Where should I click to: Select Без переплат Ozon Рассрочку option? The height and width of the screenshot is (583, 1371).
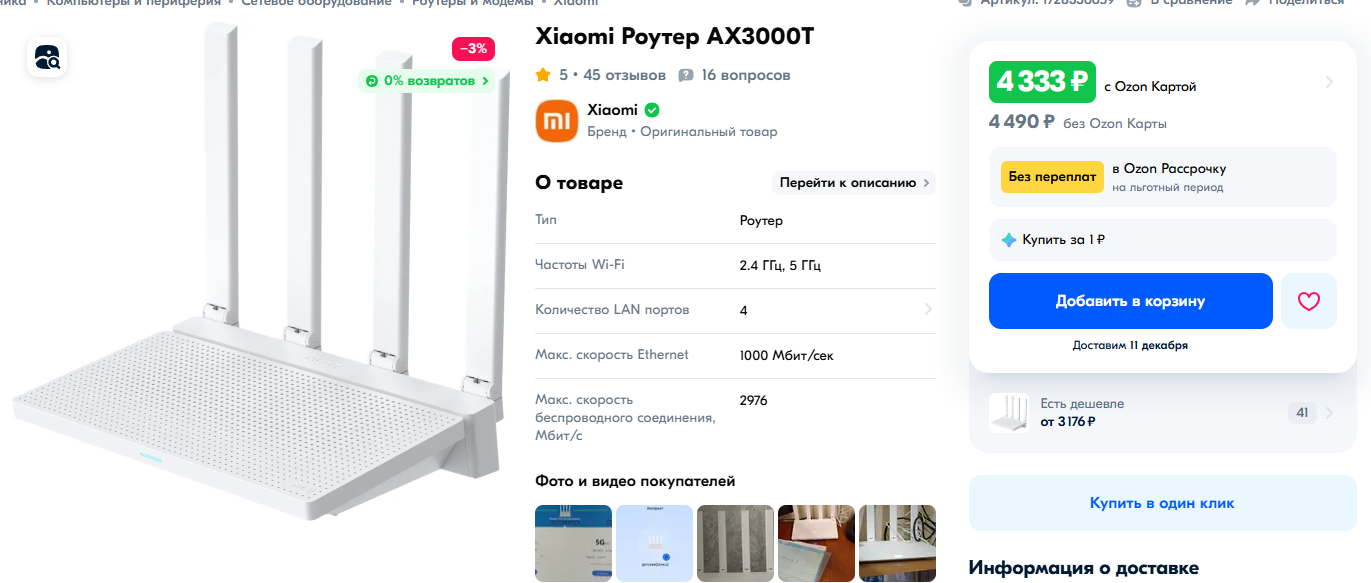(x=1162, y=177)
